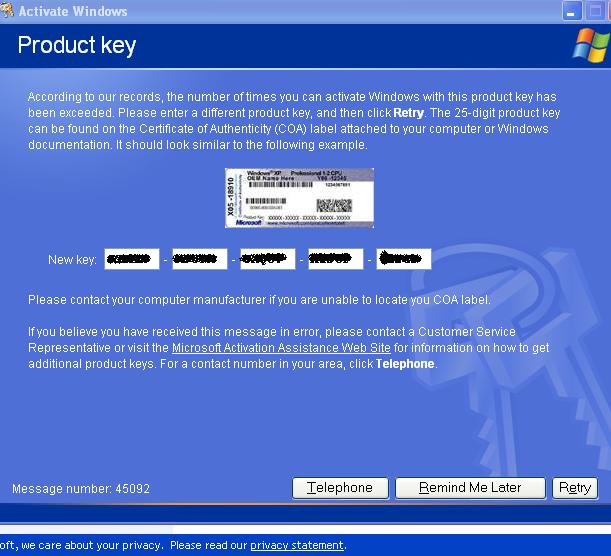This screenshot has height=556, width=611.
Task: Click the Windows flag logo
Action: coord(591,46)
